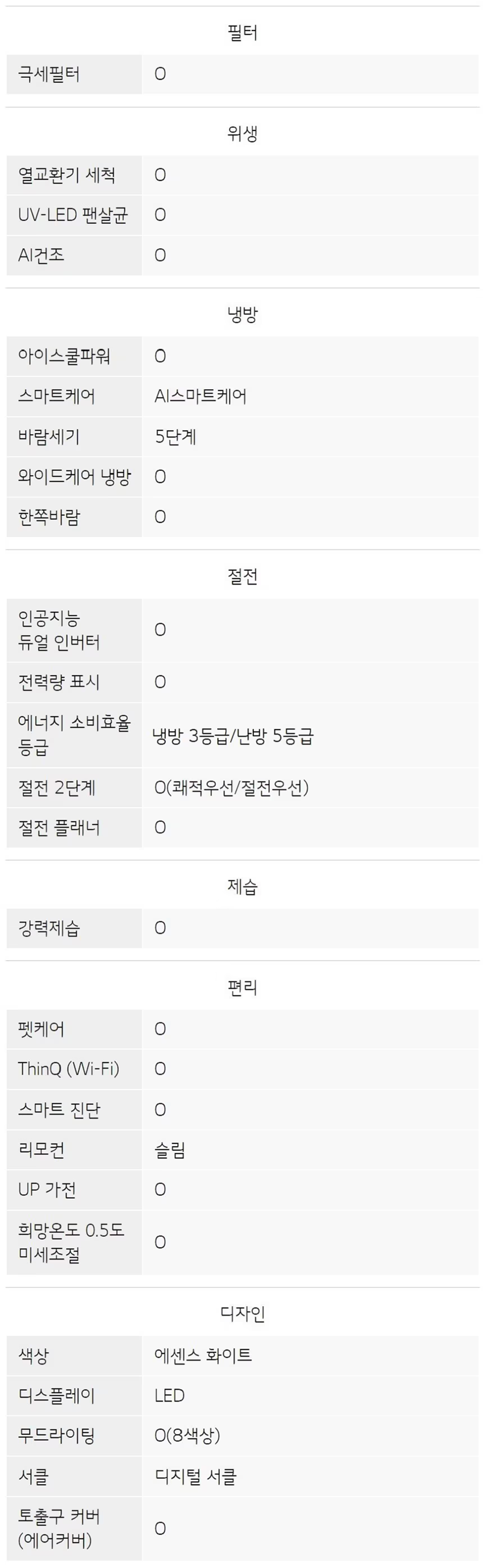
Task: Click the 절전 section heading
Action: 243,576
